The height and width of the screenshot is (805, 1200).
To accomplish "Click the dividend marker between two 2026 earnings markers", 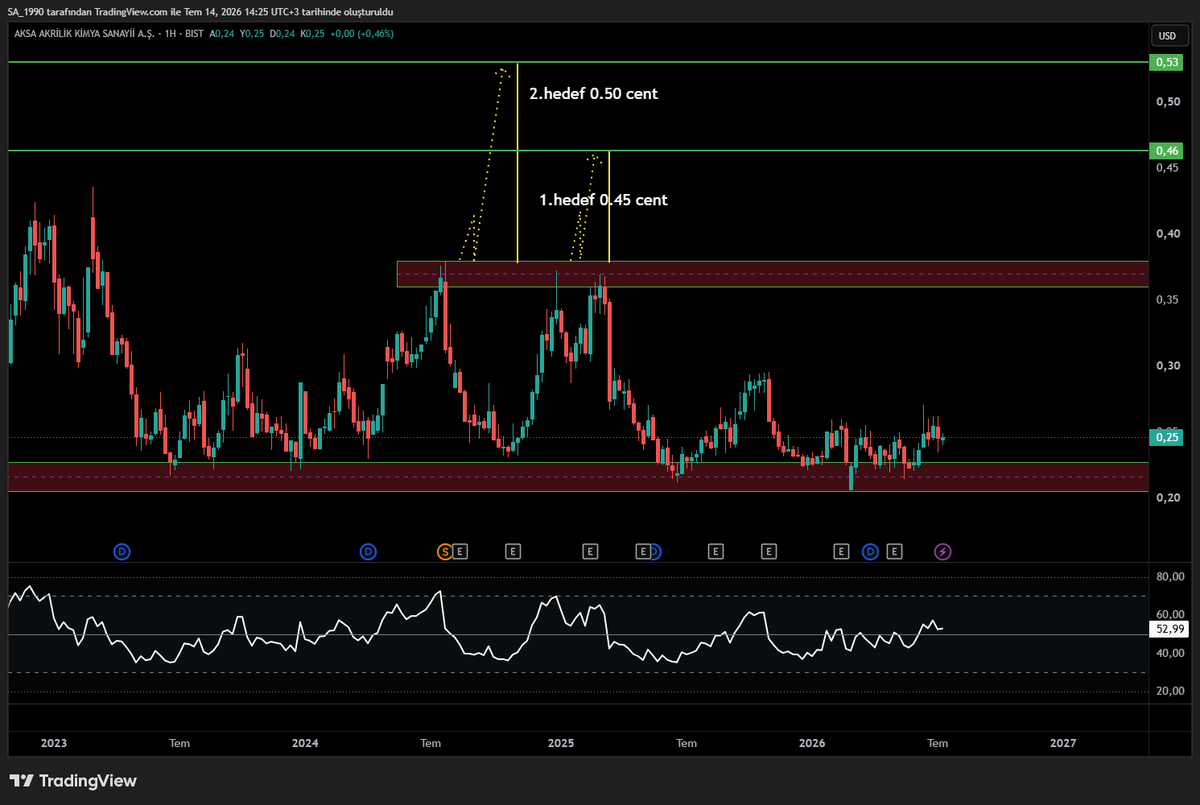I will click(870, 551).
